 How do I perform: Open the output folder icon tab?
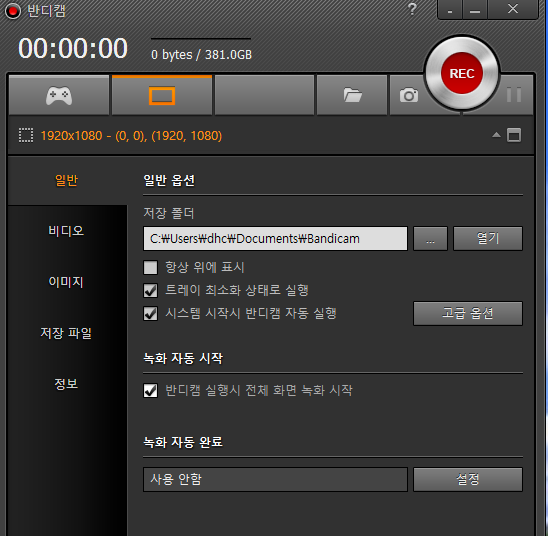point(352,95)
